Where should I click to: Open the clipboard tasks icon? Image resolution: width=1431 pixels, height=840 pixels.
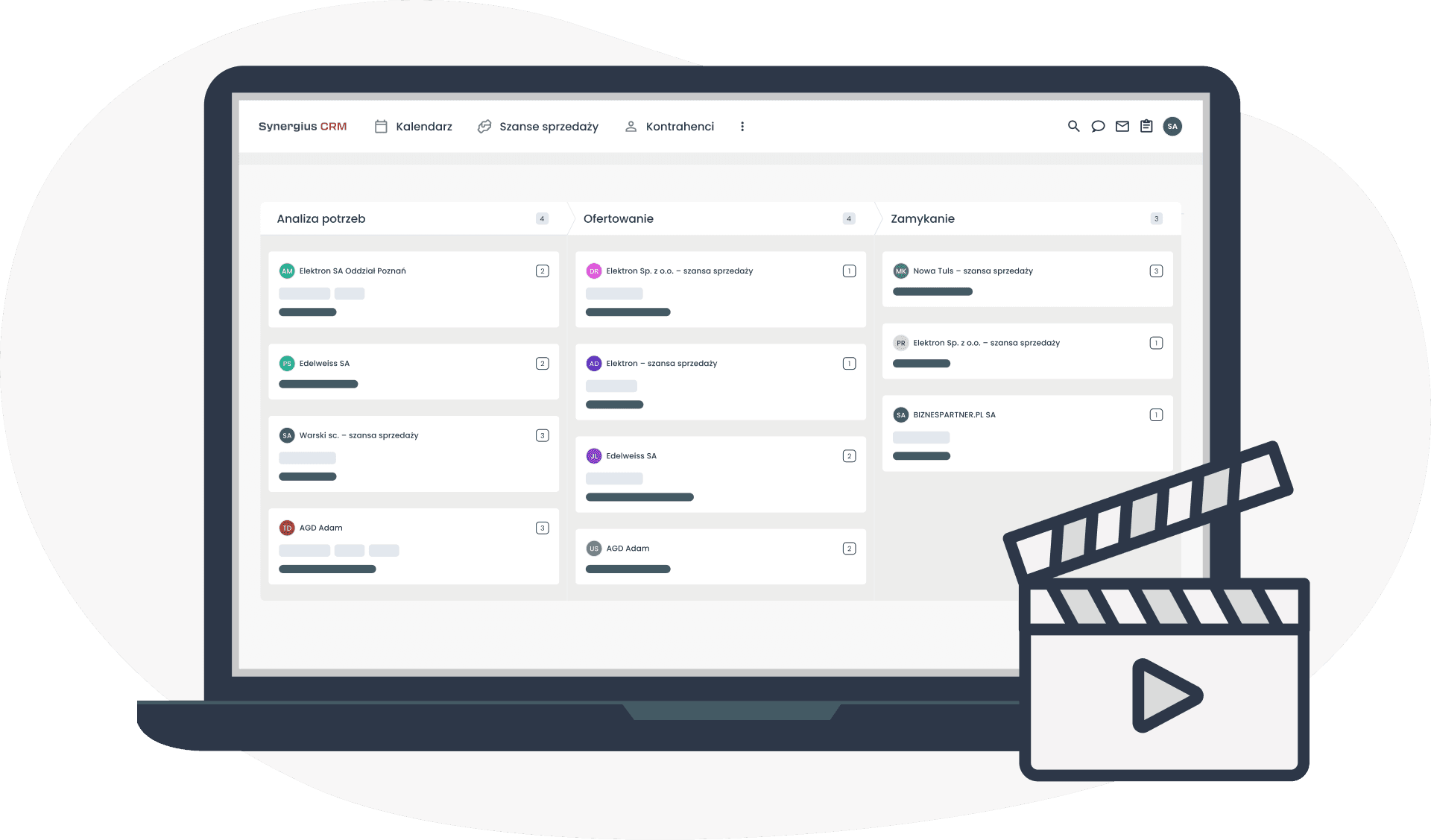pos(1146,127)
